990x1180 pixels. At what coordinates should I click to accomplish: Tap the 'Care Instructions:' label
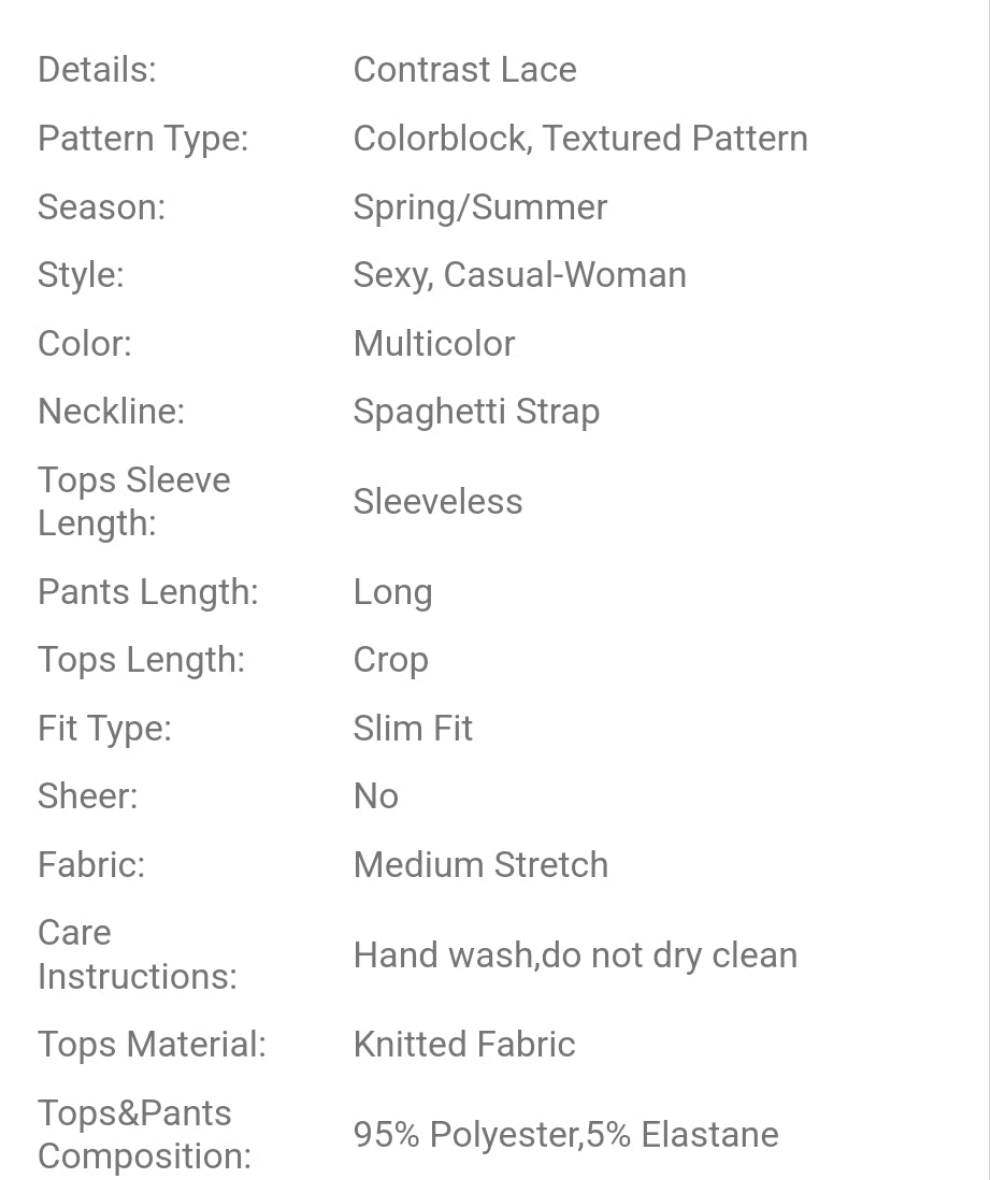point(137,954)
